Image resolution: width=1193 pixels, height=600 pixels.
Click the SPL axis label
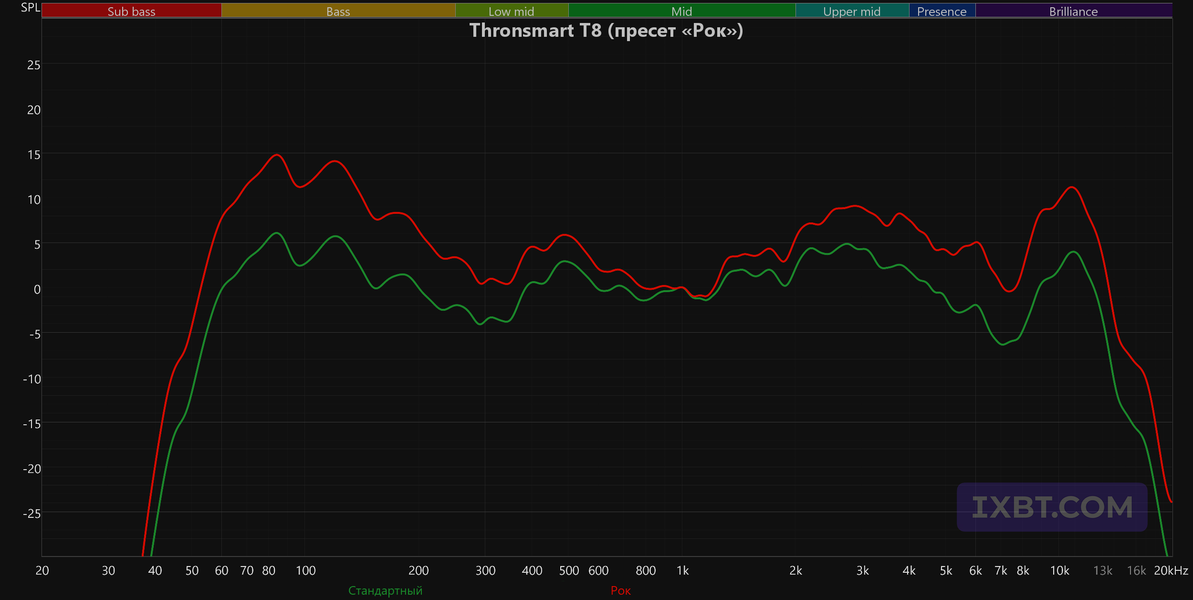30,8
